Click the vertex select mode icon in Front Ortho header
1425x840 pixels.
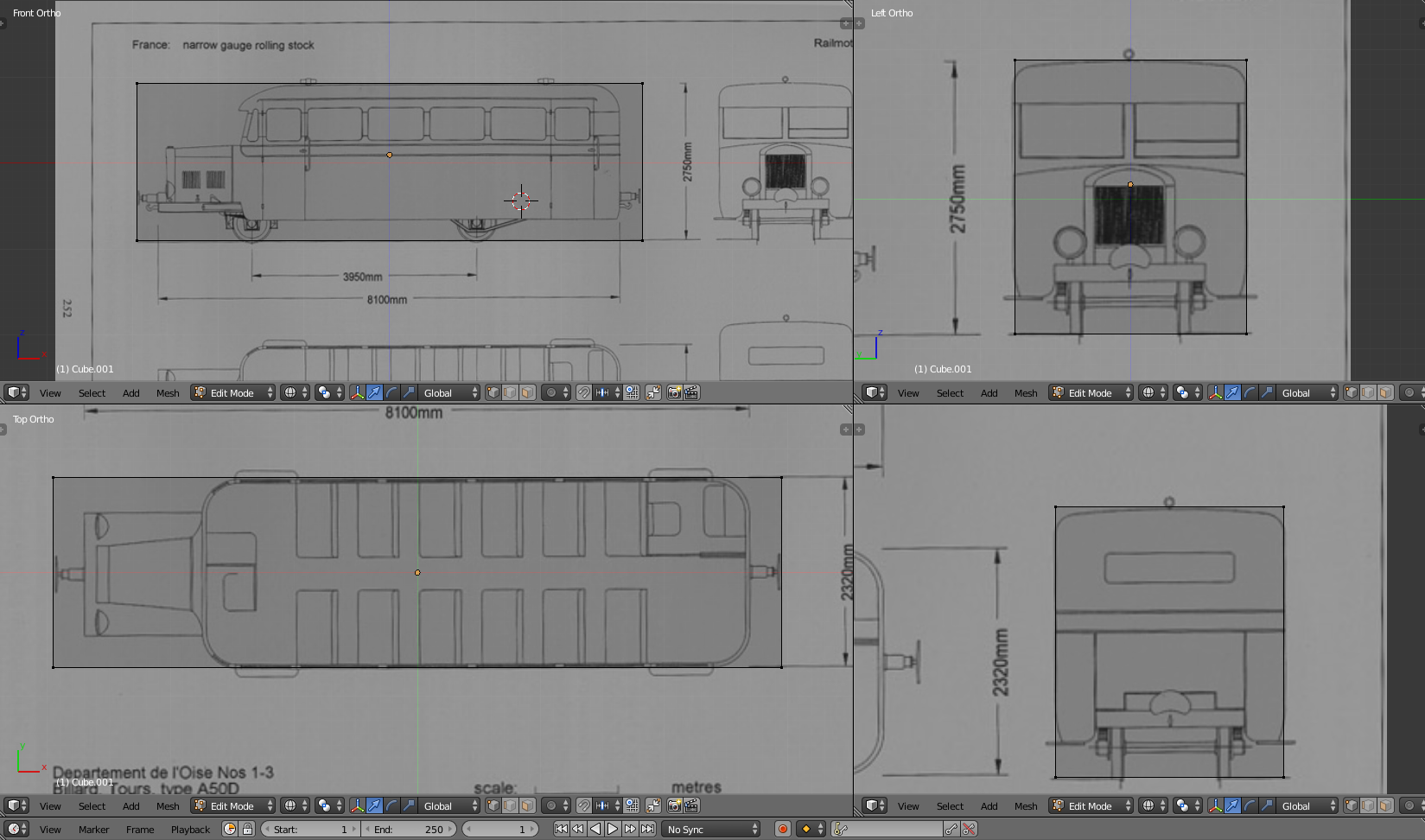coord(493,392)
